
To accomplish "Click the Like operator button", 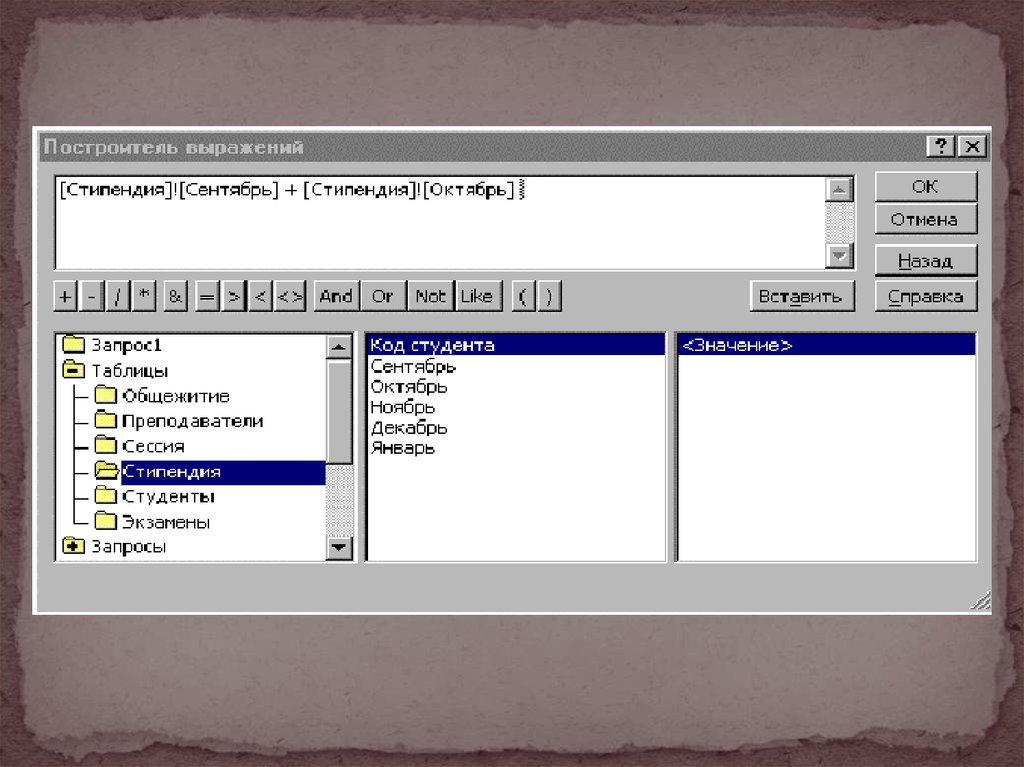I will pos(477,296).
